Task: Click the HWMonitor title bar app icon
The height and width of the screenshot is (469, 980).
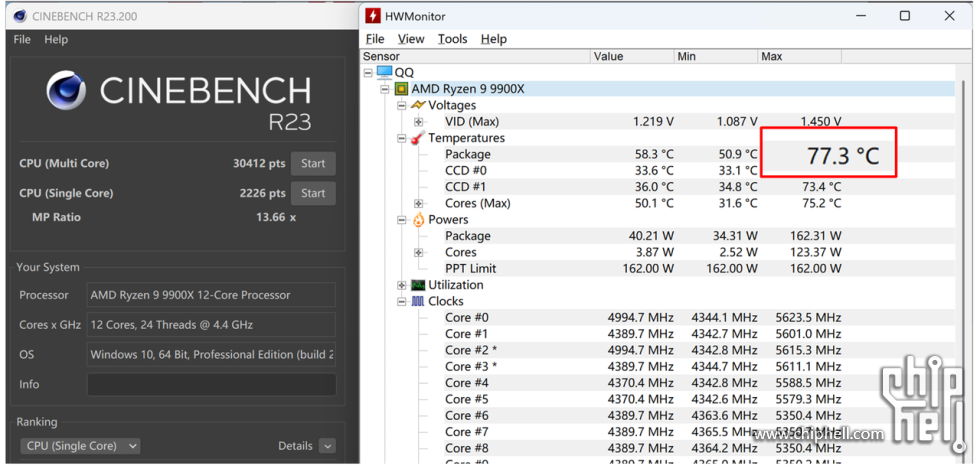Action: click(373, 16)
